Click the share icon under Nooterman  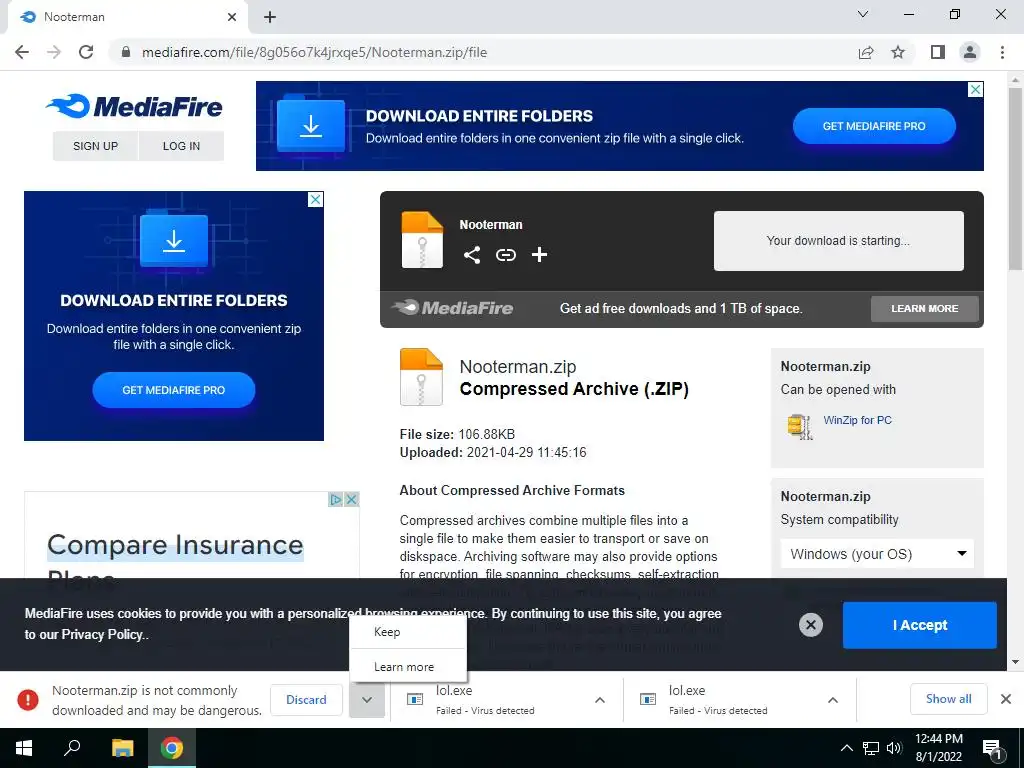(x=472, y=255)
